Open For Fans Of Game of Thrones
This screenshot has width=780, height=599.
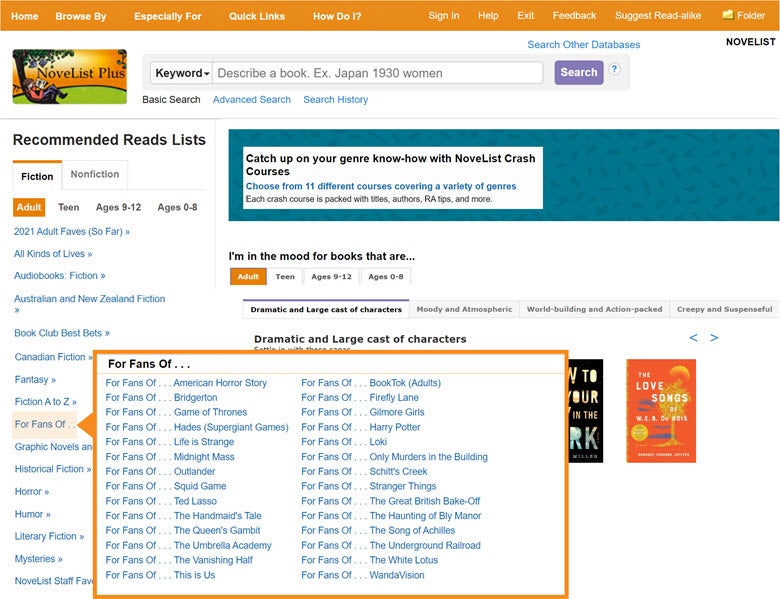coord(176,412)
